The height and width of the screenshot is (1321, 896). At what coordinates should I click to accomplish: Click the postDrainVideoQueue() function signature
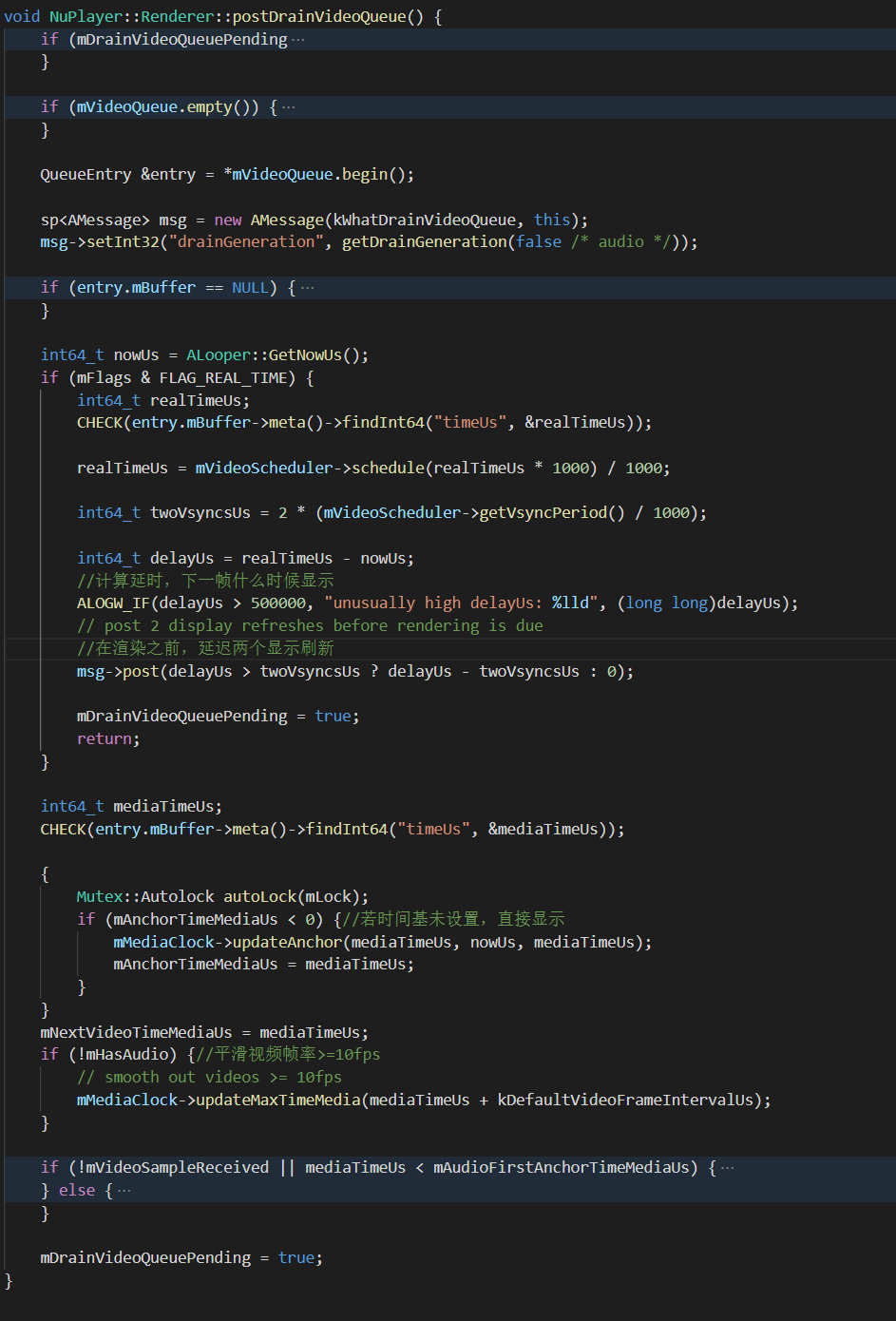[x=224, y=16]
